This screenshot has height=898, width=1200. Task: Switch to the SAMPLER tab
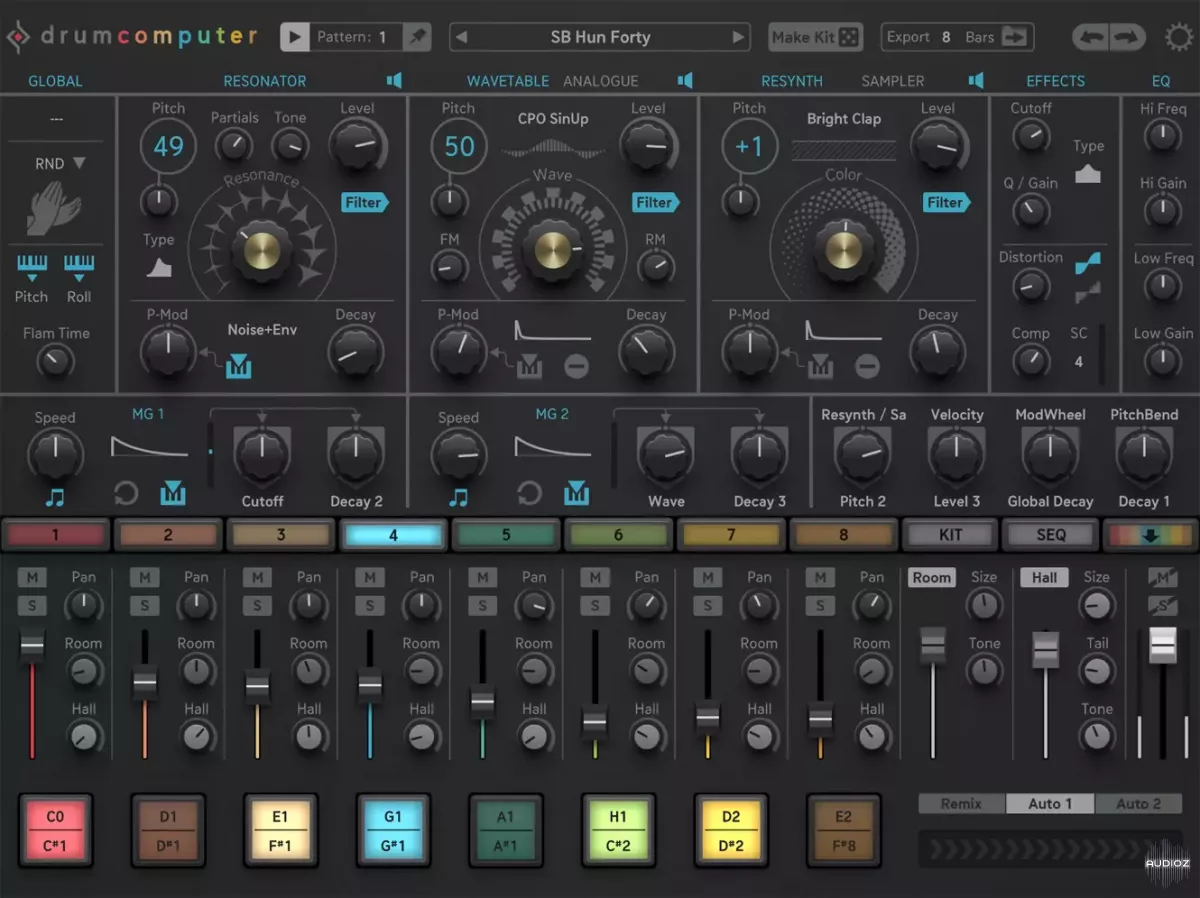point(893,81)
